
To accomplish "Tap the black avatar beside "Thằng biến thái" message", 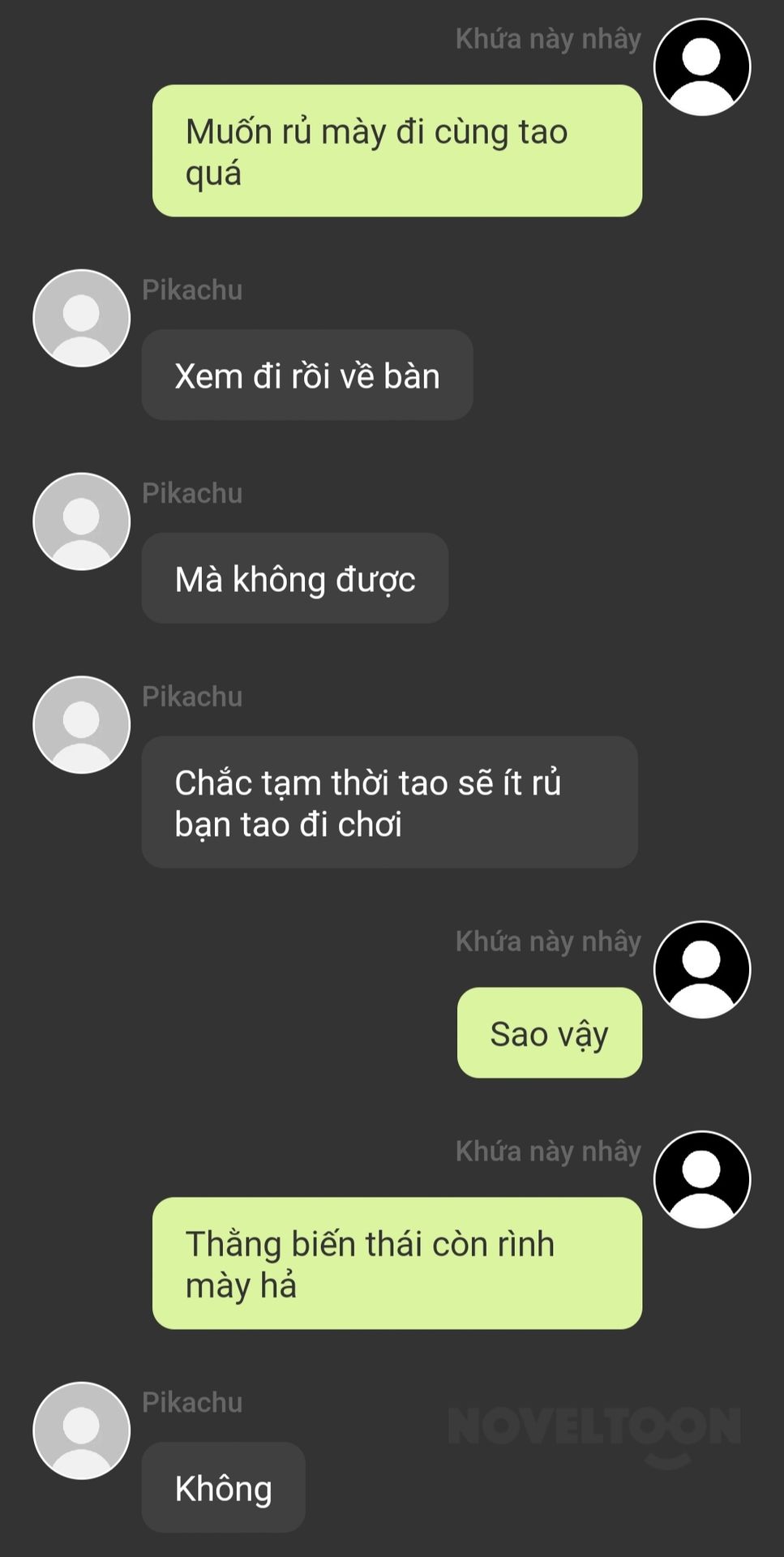I will click(x=702, y=1180).
